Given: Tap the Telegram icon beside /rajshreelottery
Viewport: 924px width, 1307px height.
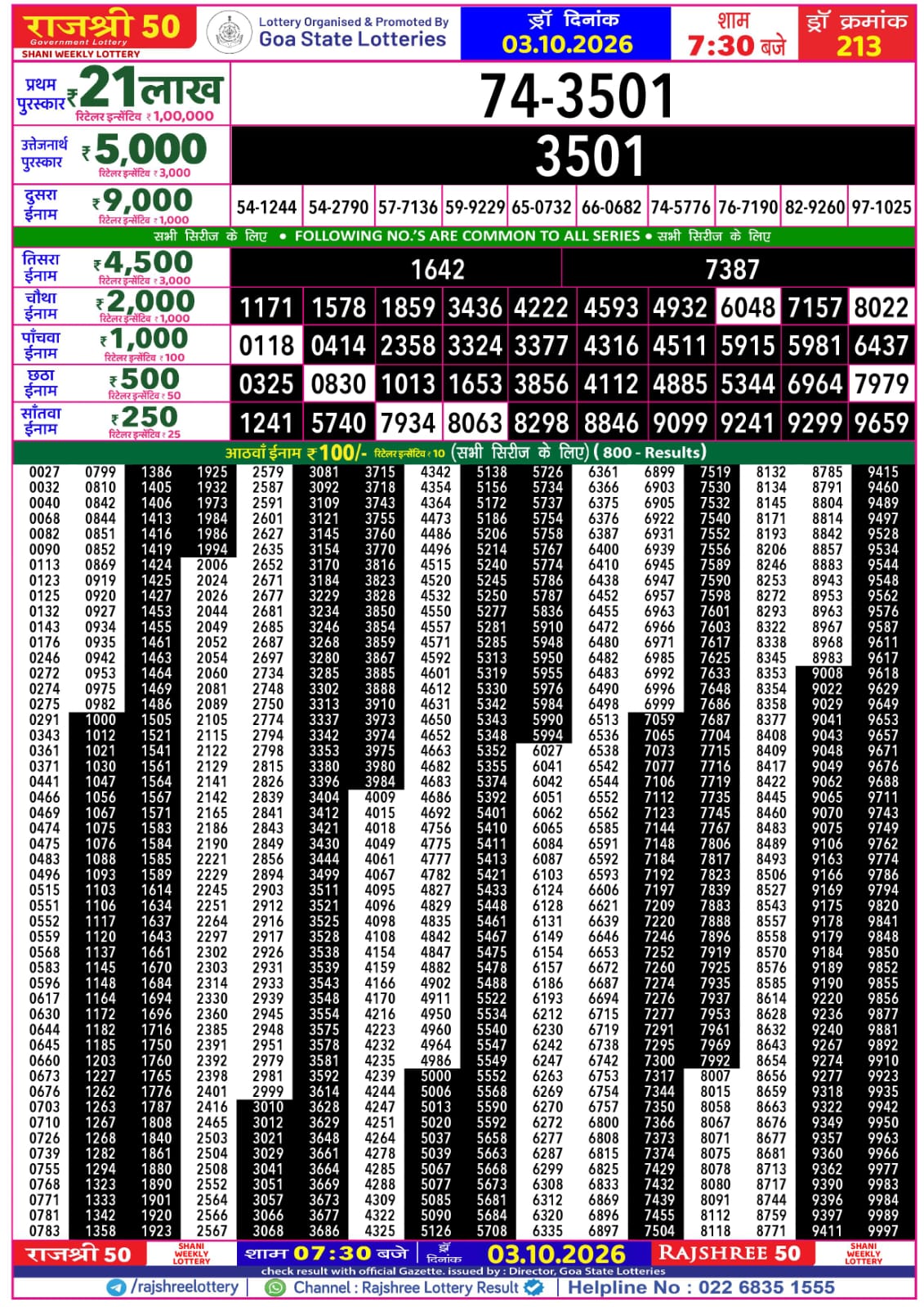Looking at the screenshot, I should pyautogui.click(x=117, y=1287).
